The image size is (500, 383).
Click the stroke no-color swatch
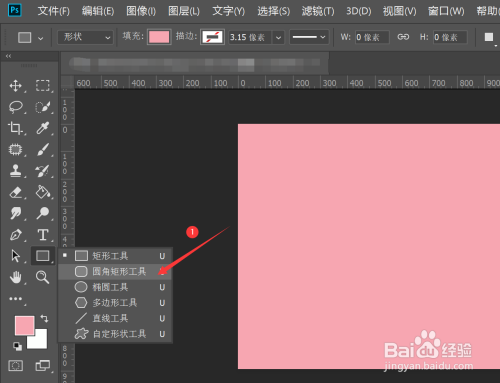click(212, 37)
